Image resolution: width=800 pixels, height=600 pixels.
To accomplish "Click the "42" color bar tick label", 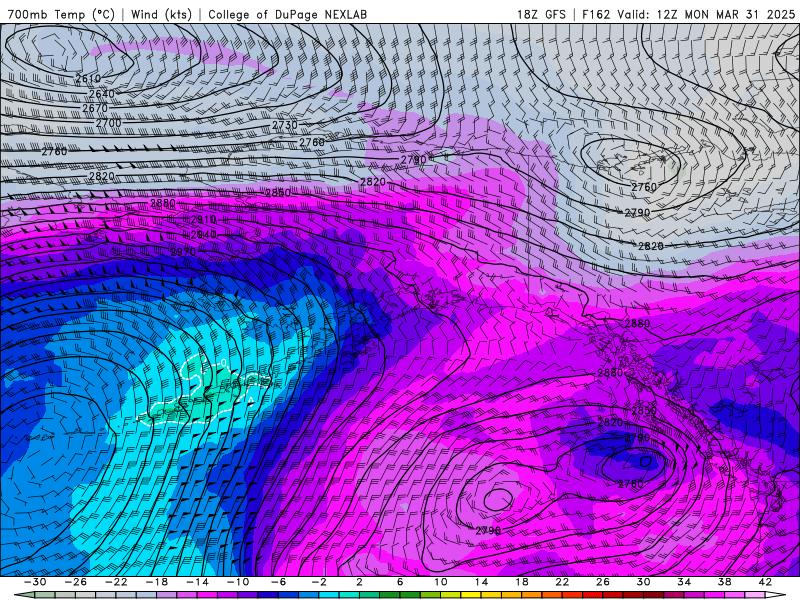I will 765,582.
